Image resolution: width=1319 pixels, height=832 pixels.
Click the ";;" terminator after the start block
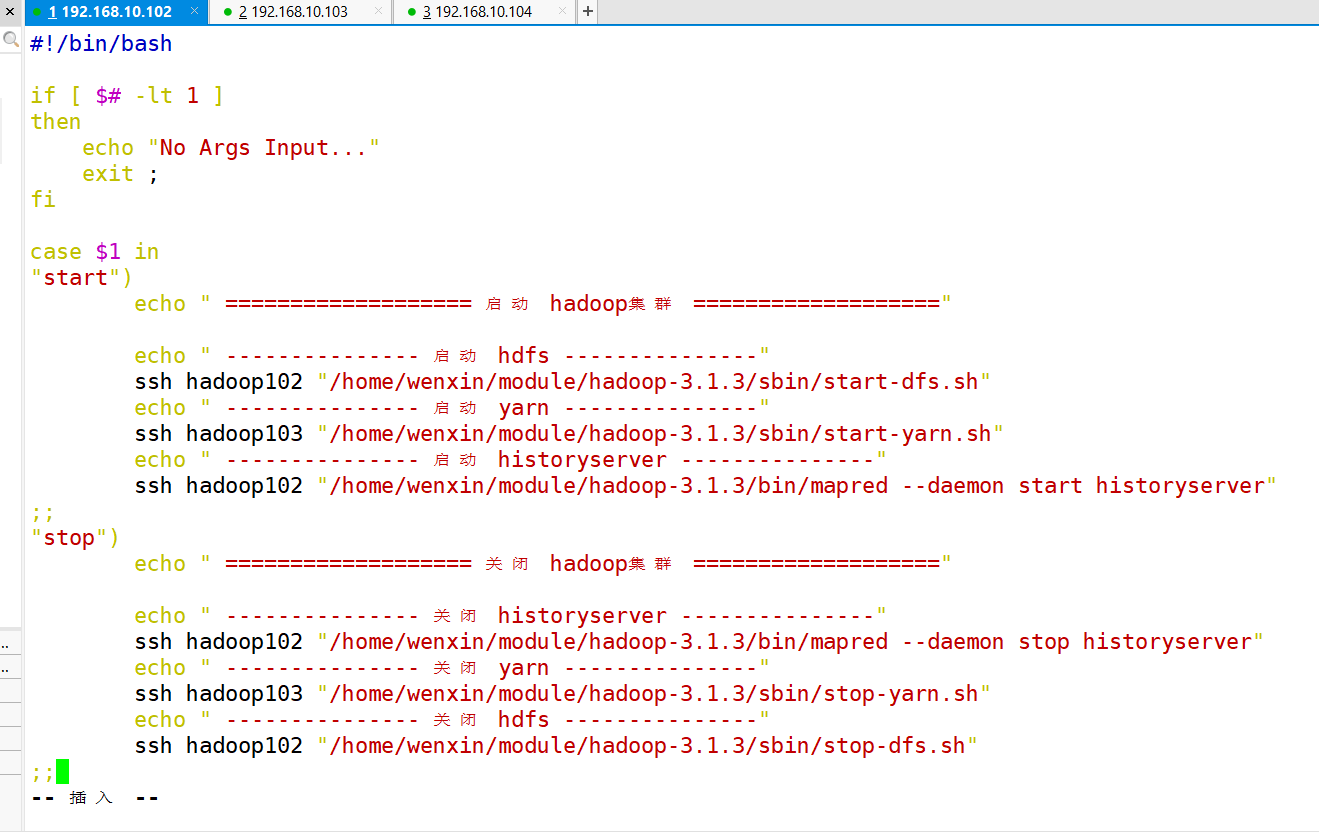coord(43,512)
